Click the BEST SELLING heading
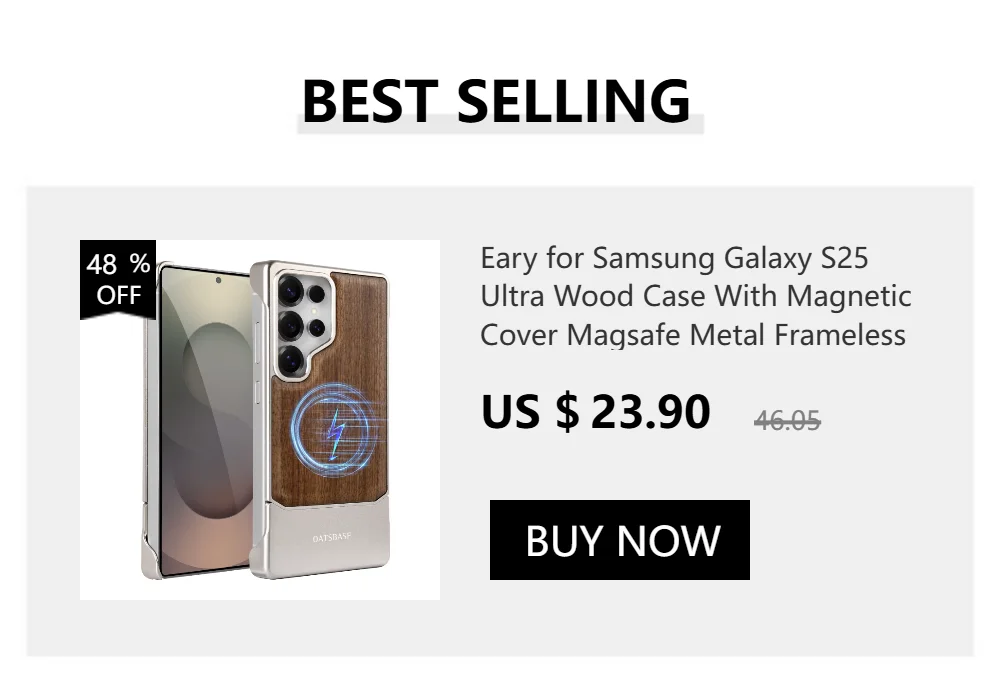The width and height of the screenshot is (1004, 700). pyautogui.click(x=496, y=101)
